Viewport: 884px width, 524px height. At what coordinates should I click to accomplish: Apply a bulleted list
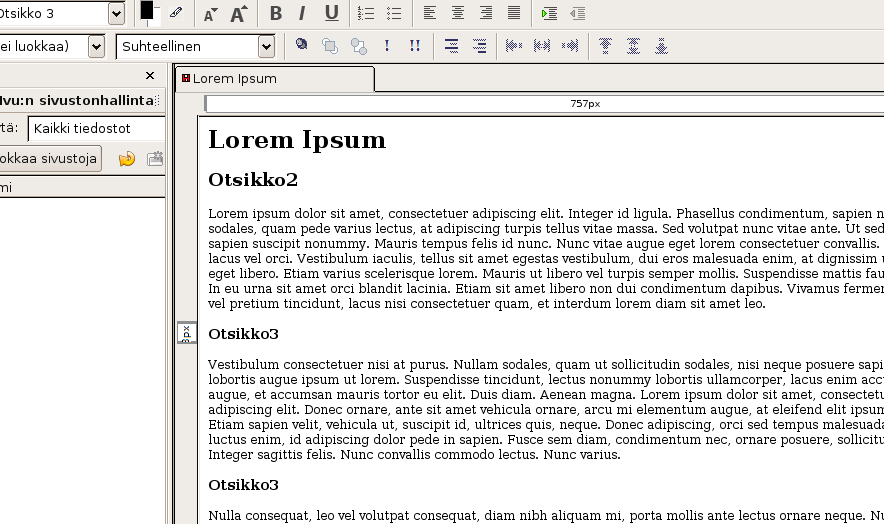pos(394,13)
